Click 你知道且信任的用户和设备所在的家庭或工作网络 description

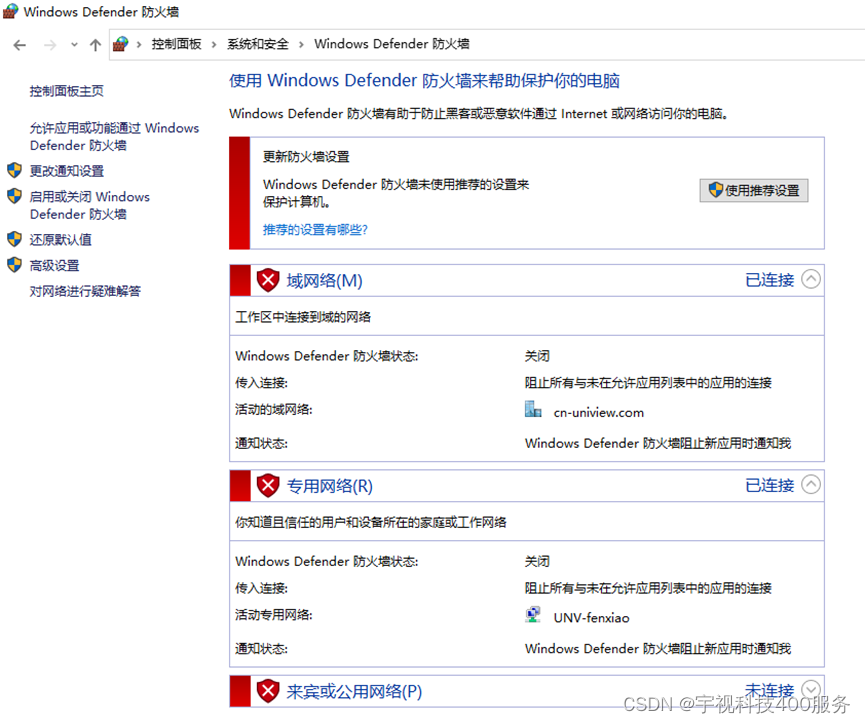(371, 522)
